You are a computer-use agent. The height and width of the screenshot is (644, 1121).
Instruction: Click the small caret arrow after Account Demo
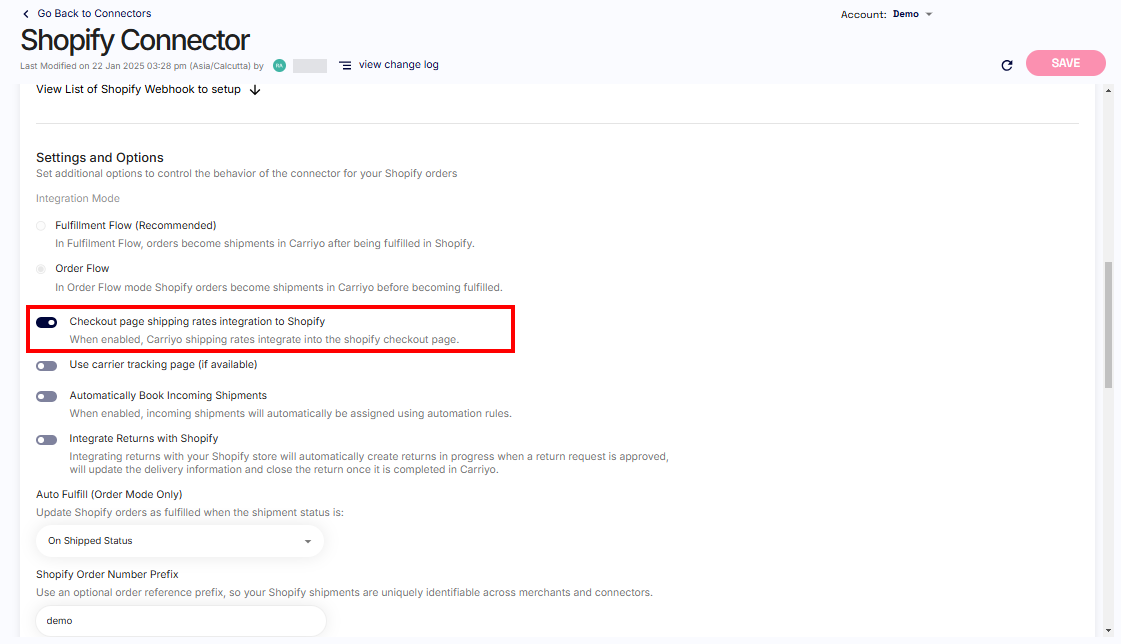pyautogui.click(x=929, y=14)
